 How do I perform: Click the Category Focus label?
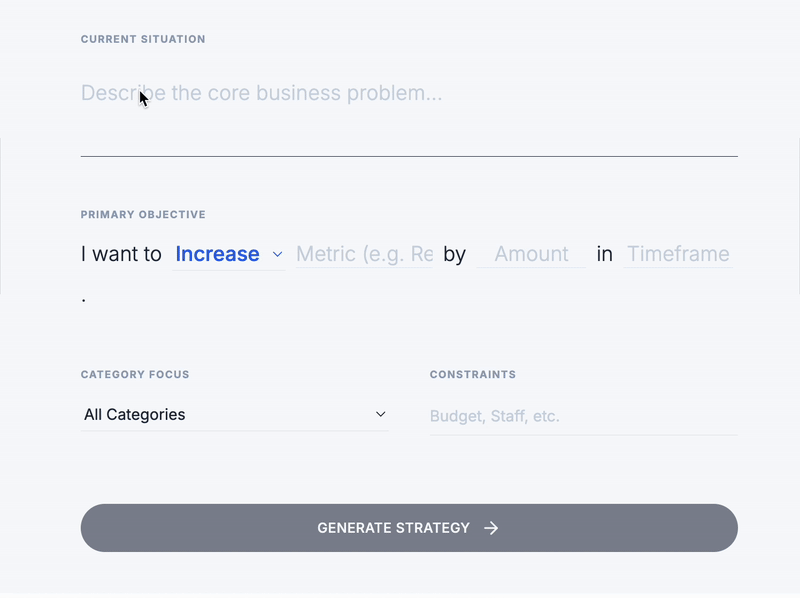135,375
